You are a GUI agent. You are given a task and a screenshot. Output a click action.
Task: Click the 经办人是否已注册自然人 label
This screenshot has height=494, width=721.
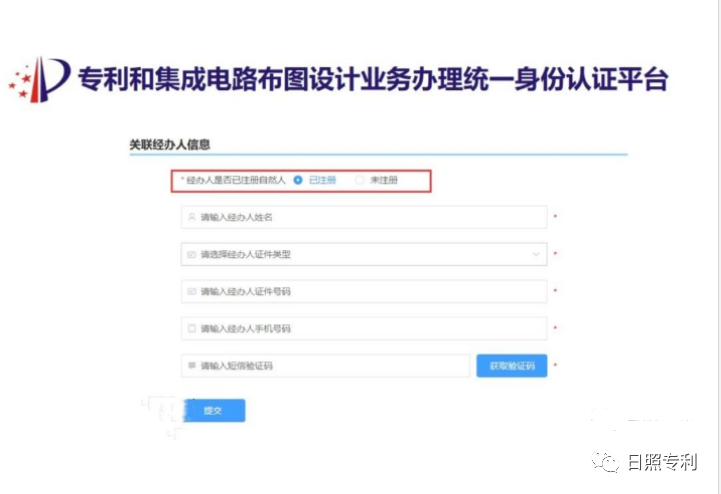[x=235, y=180]
